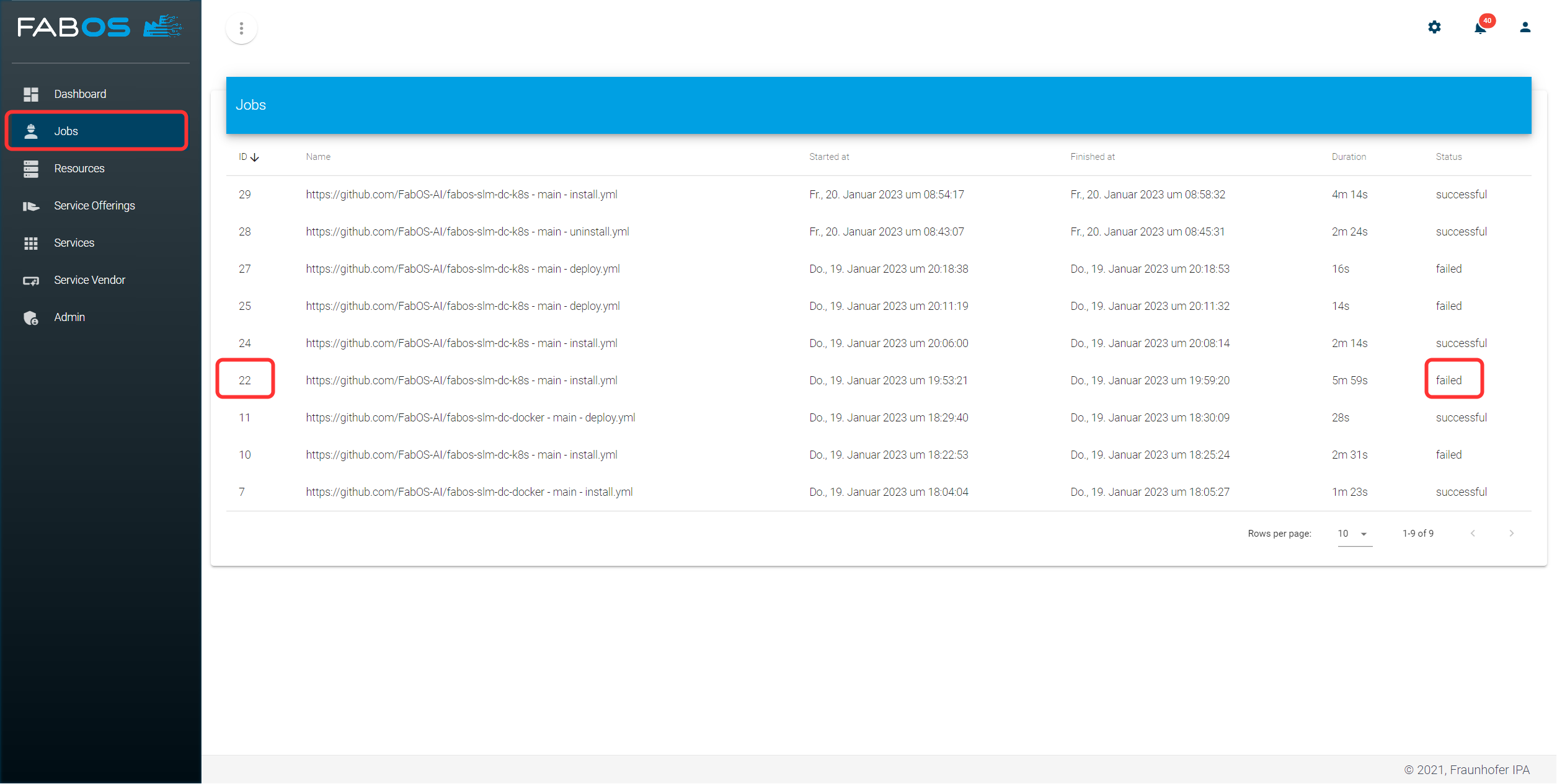Viewport: 1557px width, 784px height.
Task: Select the Service Vendor icon
Action: tap(30, 279)
